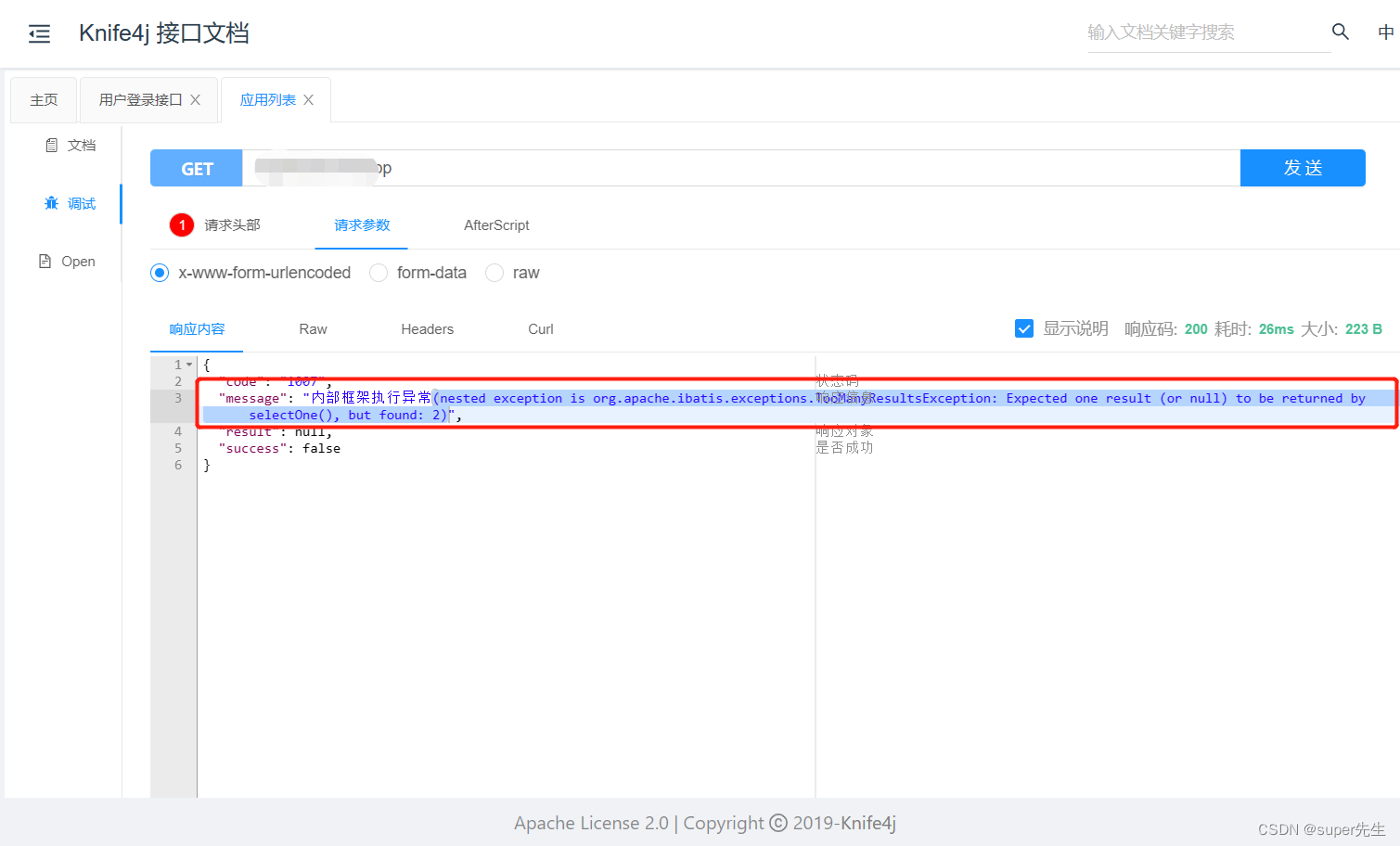The height and width of the screenshot is (846, 1400).
Task: Click the red badge 1 on 请求头部
Action: click(x=182, y=225)
